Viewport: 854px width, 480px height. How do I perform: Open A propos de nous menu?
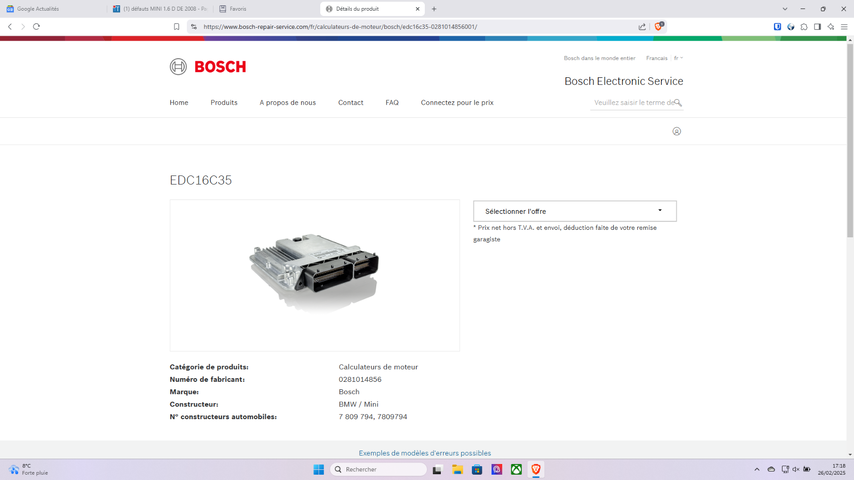[x=288, y=102]
